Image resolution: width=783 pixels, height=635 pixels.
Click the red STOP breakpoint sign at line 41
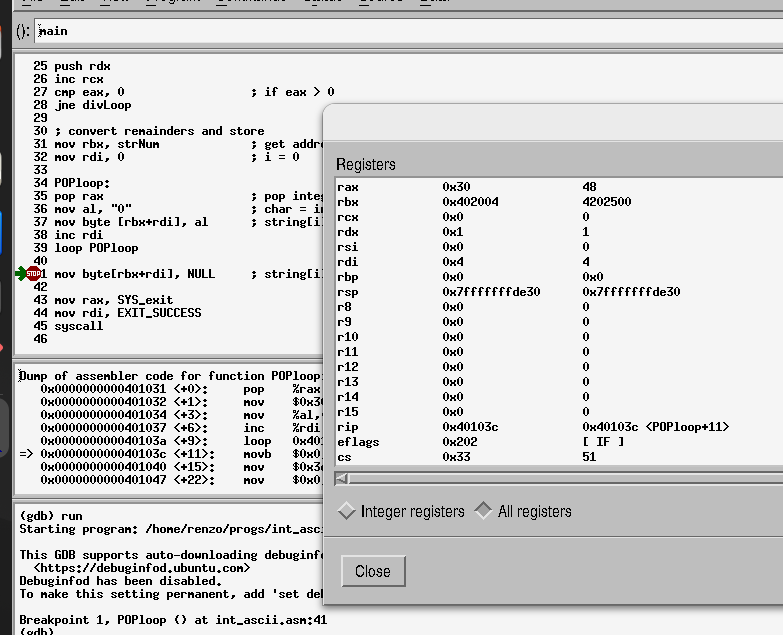[33, 274]
